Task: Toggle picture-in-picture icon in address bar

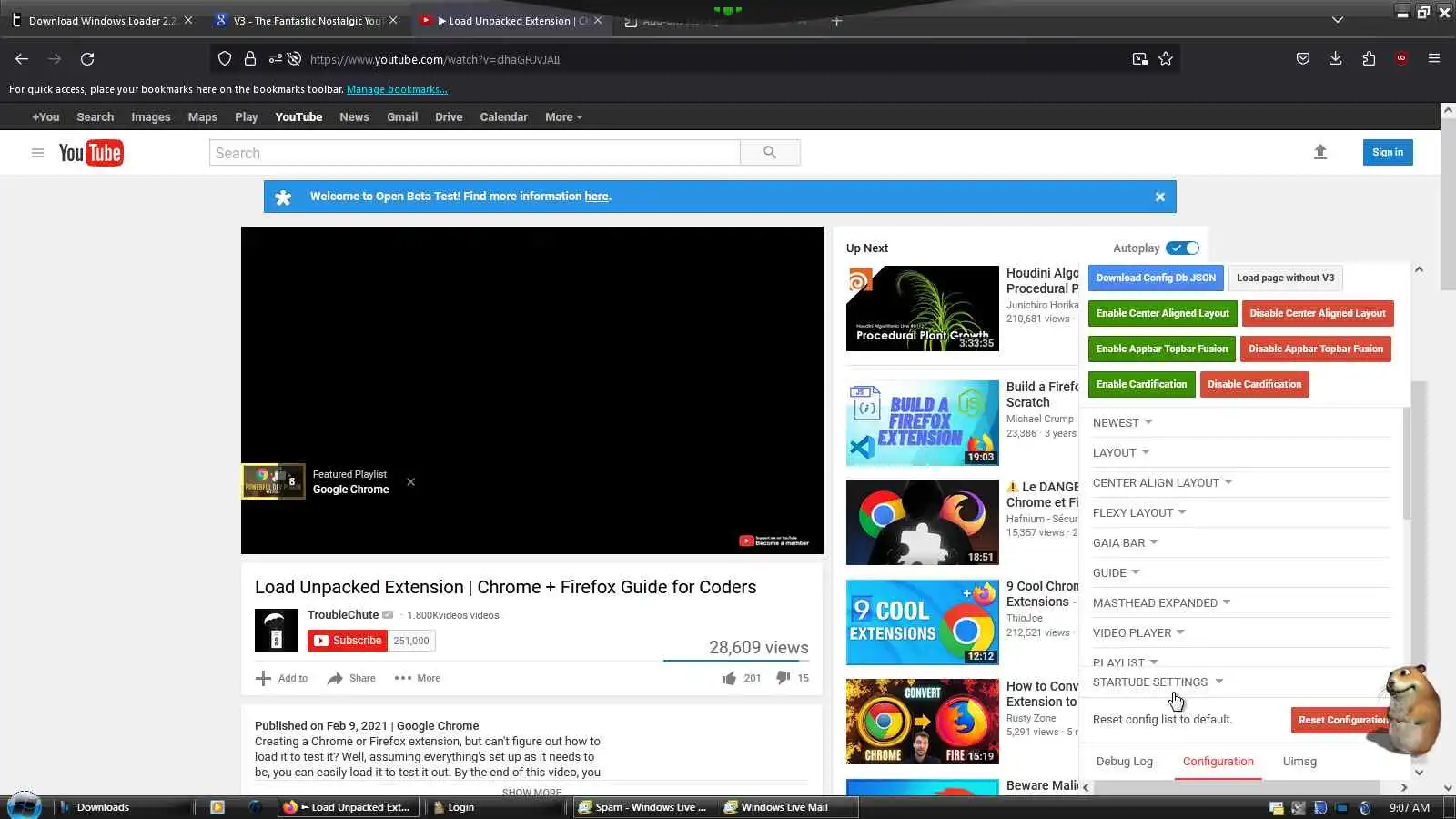Action: click(1139, 59)
